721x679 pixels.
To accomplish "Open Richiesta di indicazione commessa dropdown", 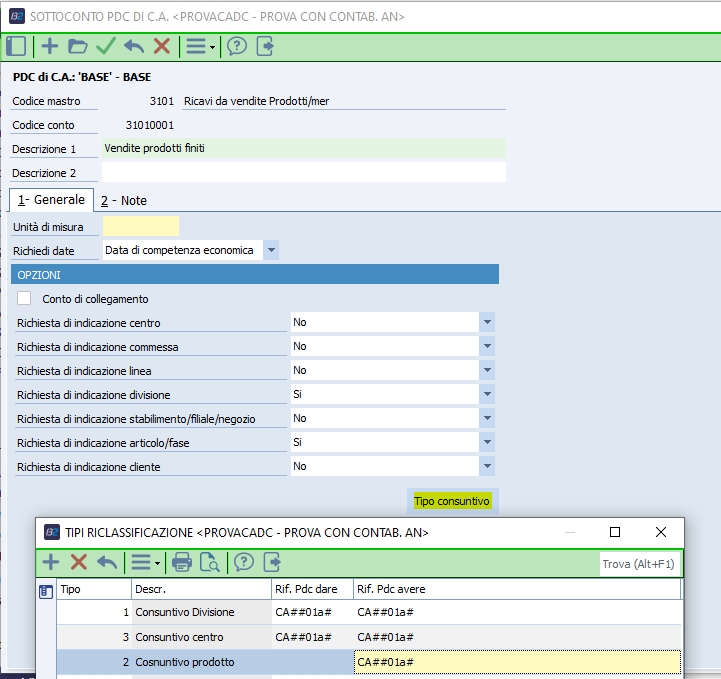I will (x=487, y=346).
